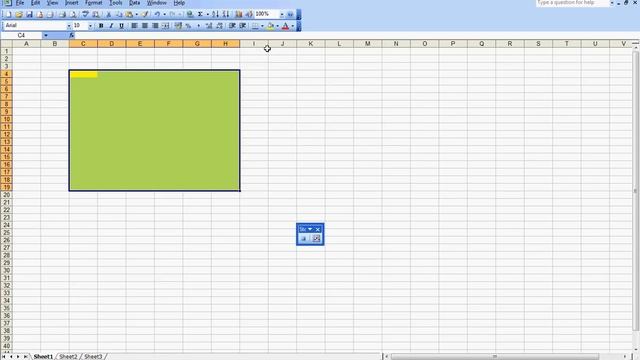Open the File menu
The height and width of the screenshot is (360, 640).
20,3
